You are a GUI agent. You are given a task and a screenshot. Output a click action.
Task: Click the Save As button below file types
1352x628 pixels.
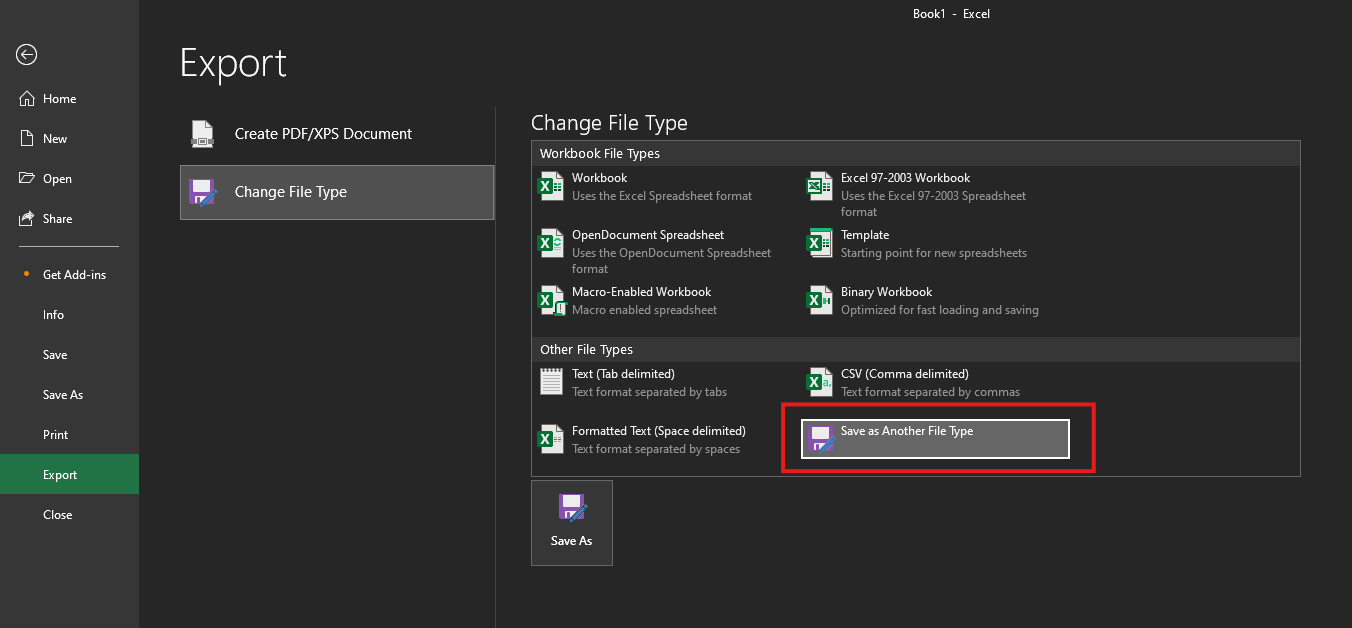tap(571, 522)
